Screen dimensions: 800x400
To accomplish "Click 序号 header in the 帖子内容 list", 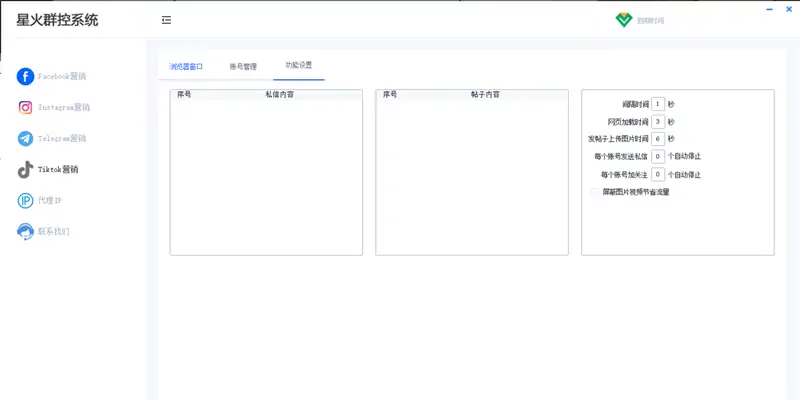I will point(390,94).
